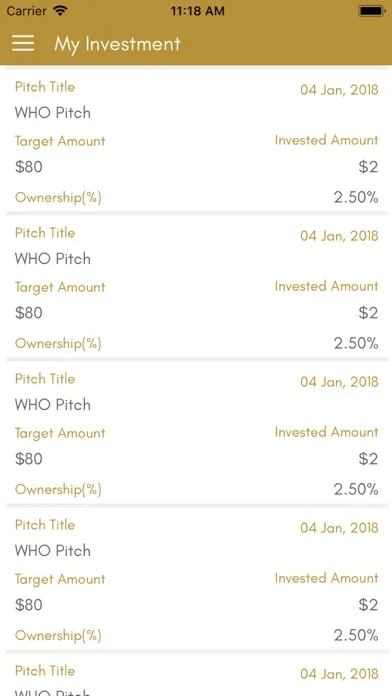The height and width of the screenshot is (696, 392).
Task: Tap the $2 invested amount in second card
Action: pyautogui.click(x=368, y=313)
